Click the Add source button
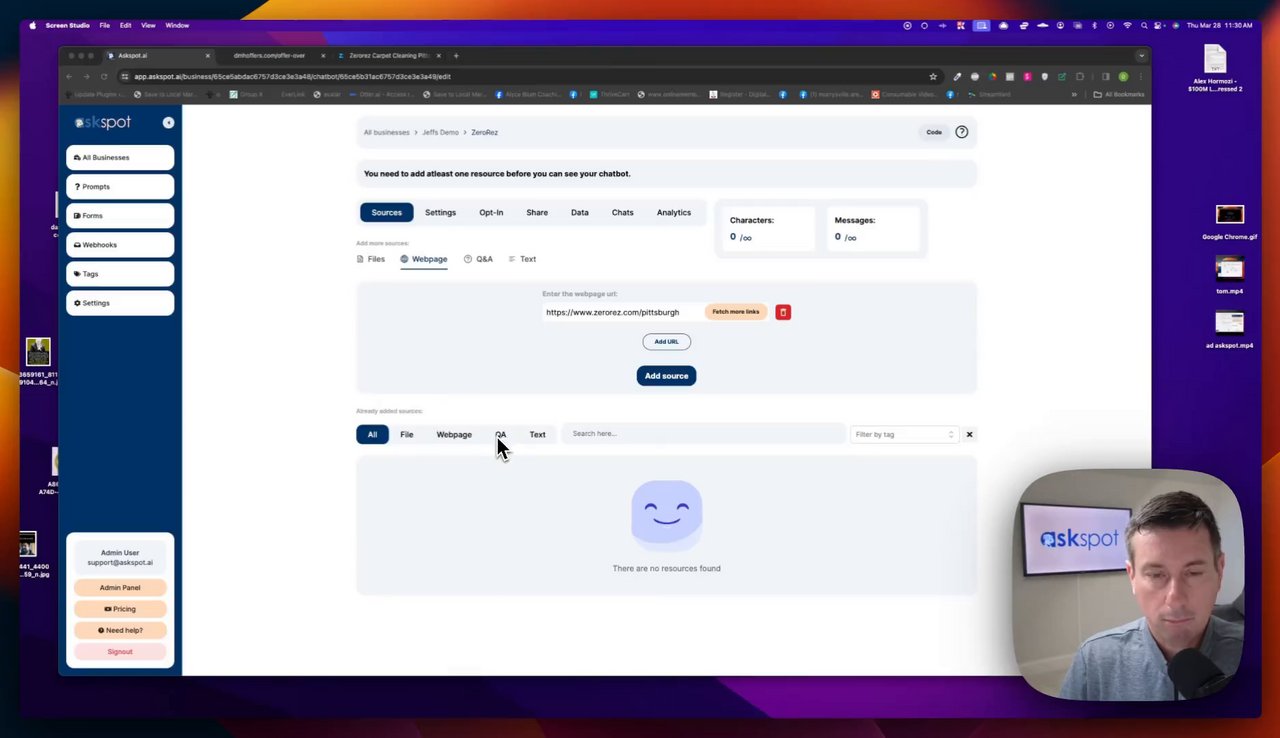This screenshot has width=1280, height=738. pos(666,376)
